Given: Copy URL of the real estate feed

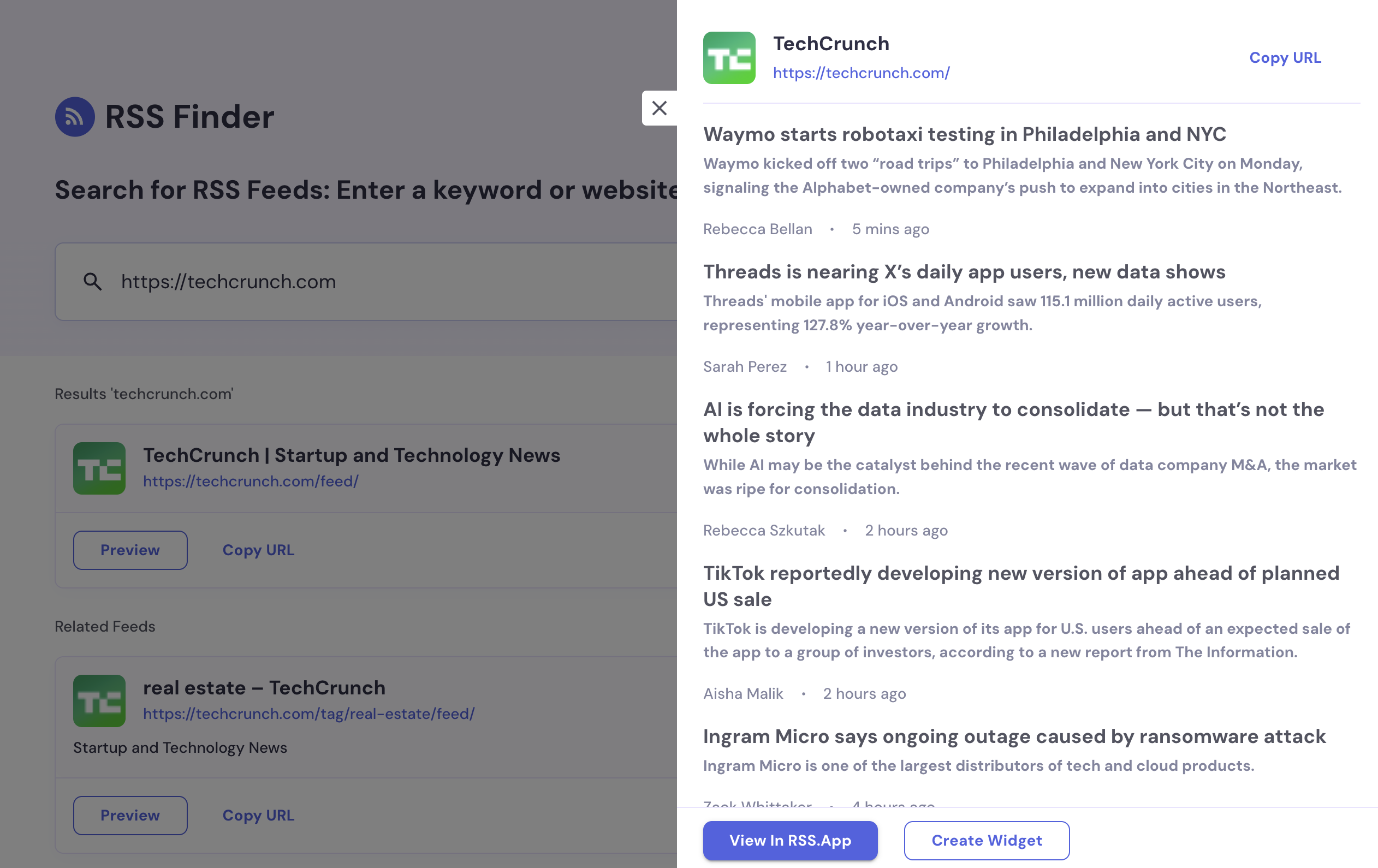Looking at the screenshot, I should [x=258, y=816].
